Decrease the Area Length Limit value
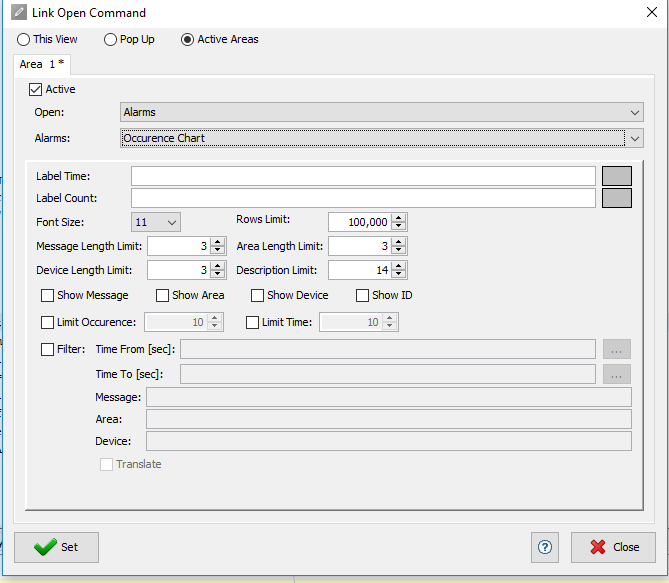Viewport: 669px width, 583px height. (398, 251)
